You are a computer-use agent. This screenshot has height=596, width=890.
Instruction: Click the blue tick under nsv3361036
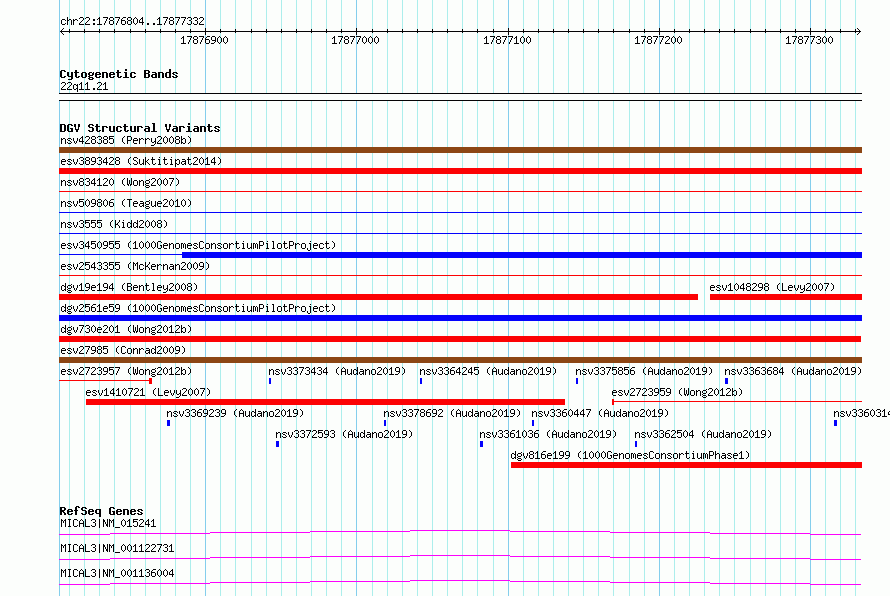(x=481, y=444)
